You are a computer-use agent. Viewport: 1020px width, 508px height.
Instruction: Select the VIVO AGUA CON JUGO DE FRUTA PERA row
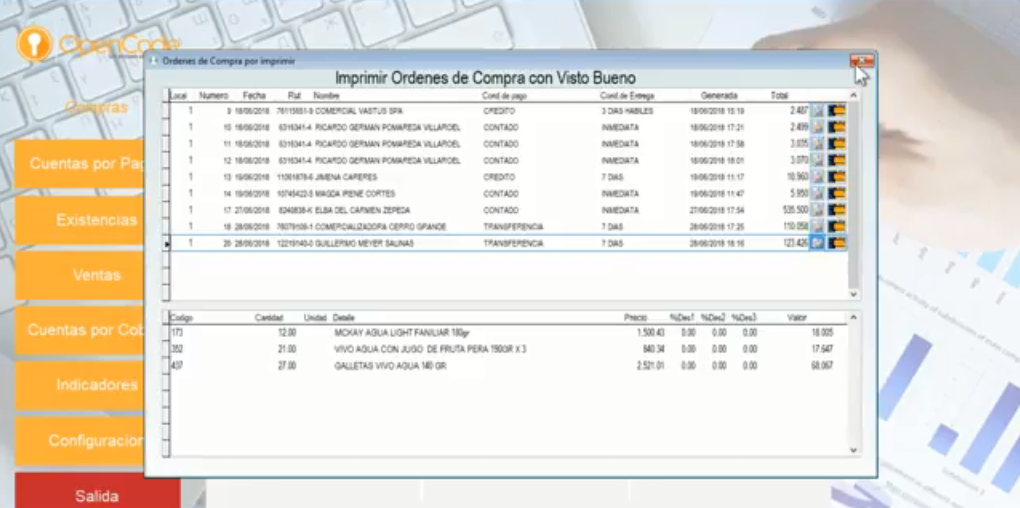coord(507,349)
